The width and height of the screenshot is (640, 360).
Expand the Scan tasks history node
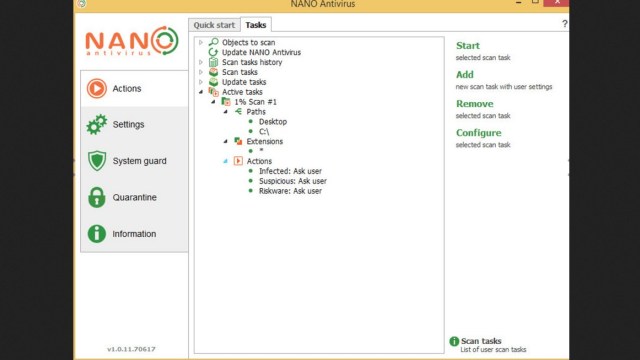(201, 62)
